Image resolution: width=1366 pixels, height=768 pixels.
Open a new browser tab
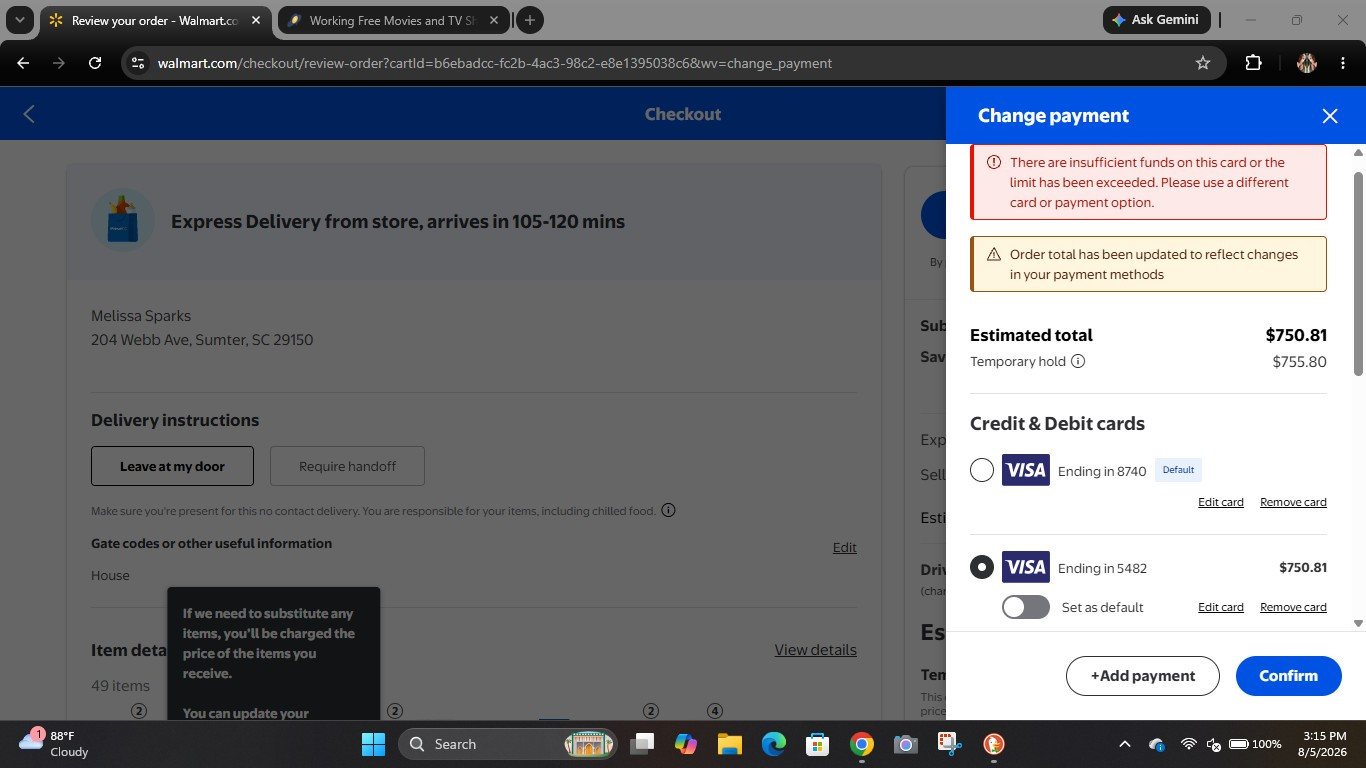click(x=530, y=20)
